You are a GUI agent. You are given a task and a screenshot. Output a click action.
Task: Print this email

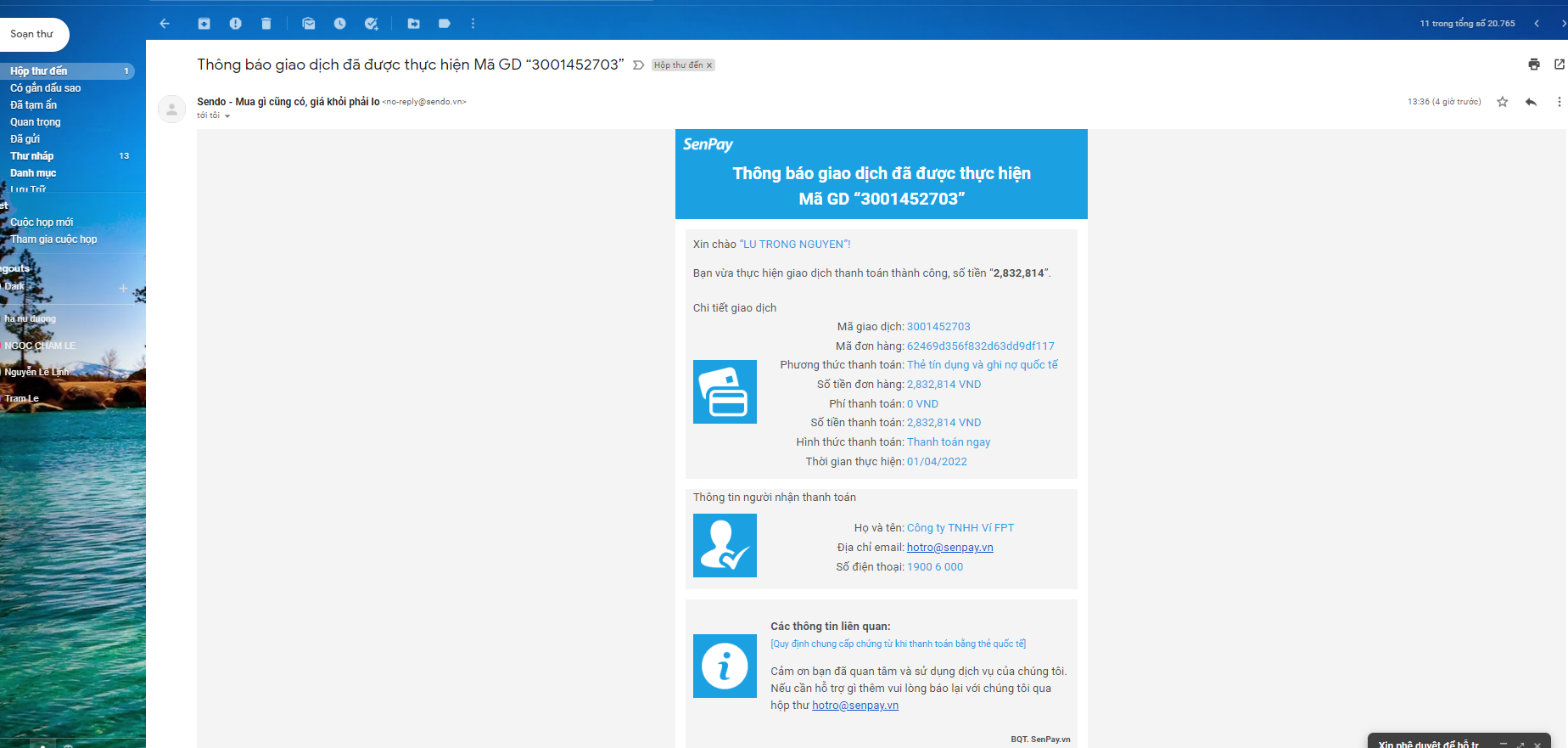click(x=1534, y=65)
